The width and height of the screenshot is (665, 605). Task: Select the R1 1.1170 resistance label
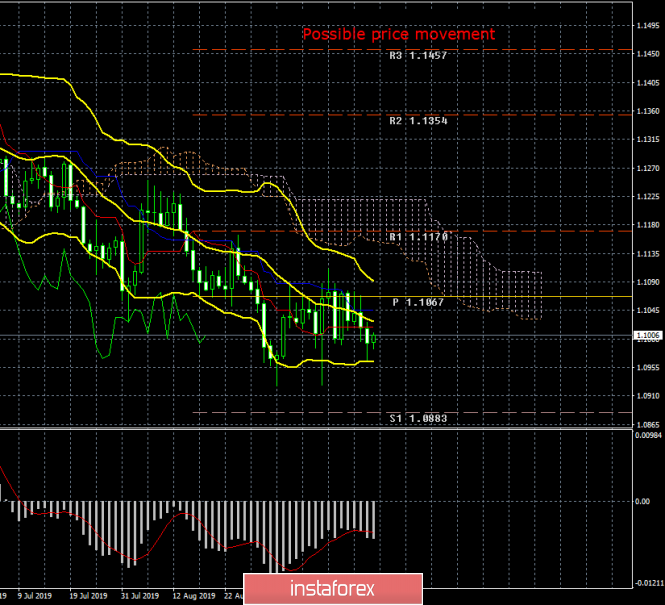(x=418, y=236)
